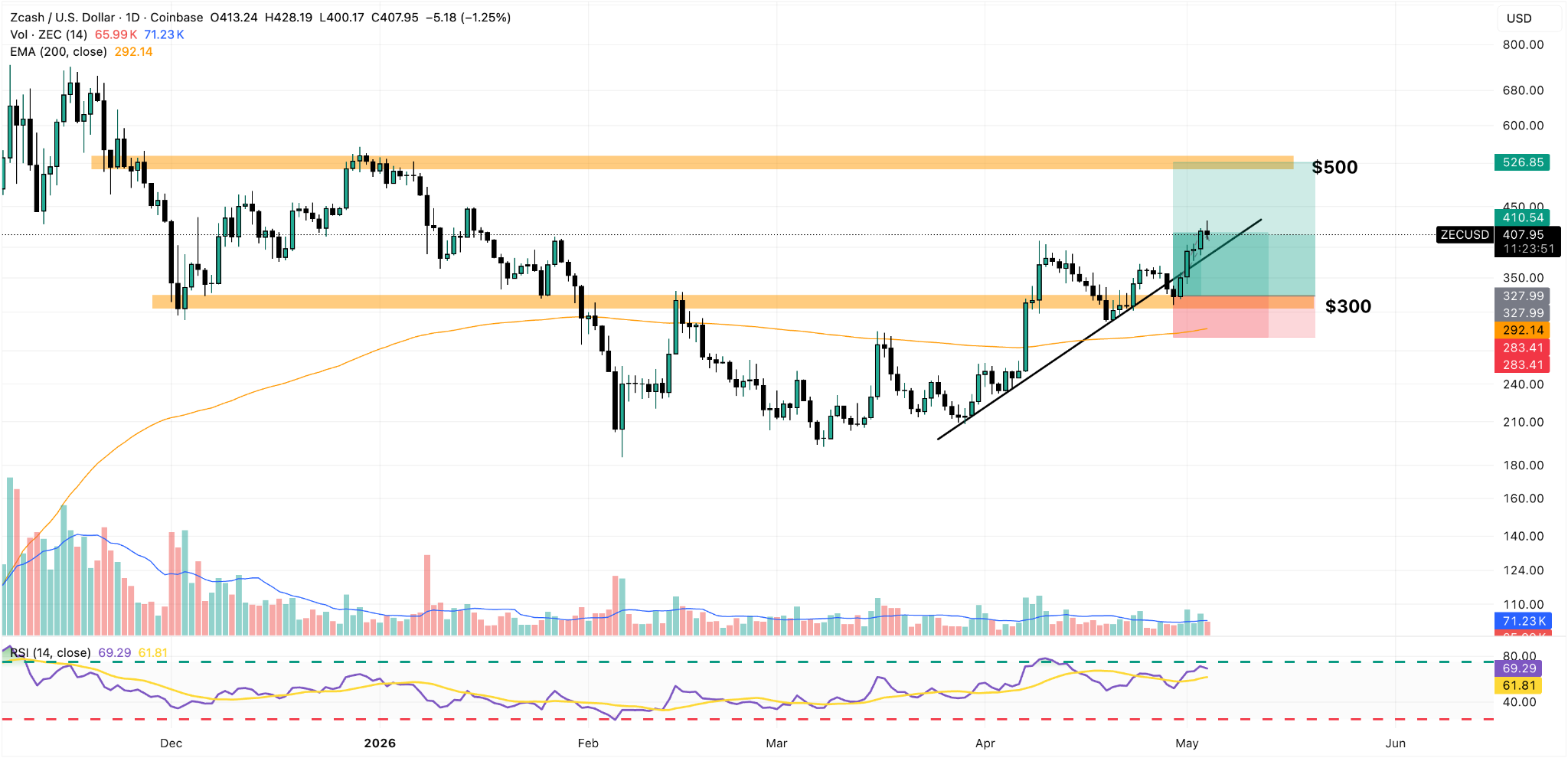Click the 240.00 price axis tick
This screenshot has height=758, width=1568.
coord(1523,384)
